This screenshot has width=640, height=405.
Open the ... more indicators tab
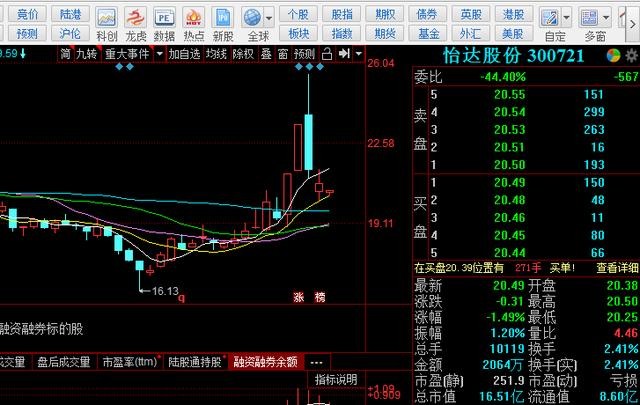click(x=317, y=362)
